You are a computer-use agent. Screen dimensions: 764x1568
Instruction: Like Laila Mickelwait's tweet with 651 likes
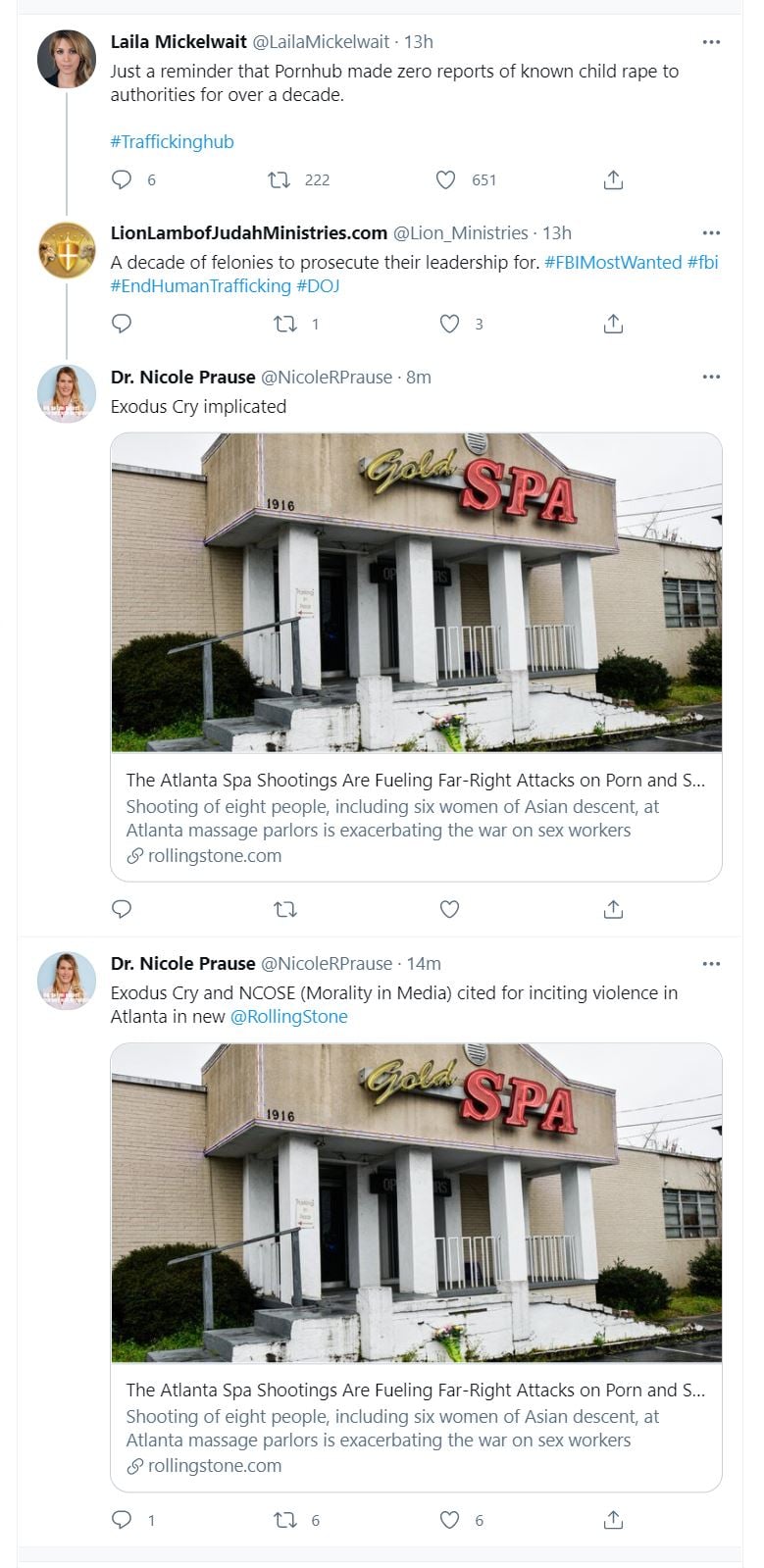pos(445,179)
